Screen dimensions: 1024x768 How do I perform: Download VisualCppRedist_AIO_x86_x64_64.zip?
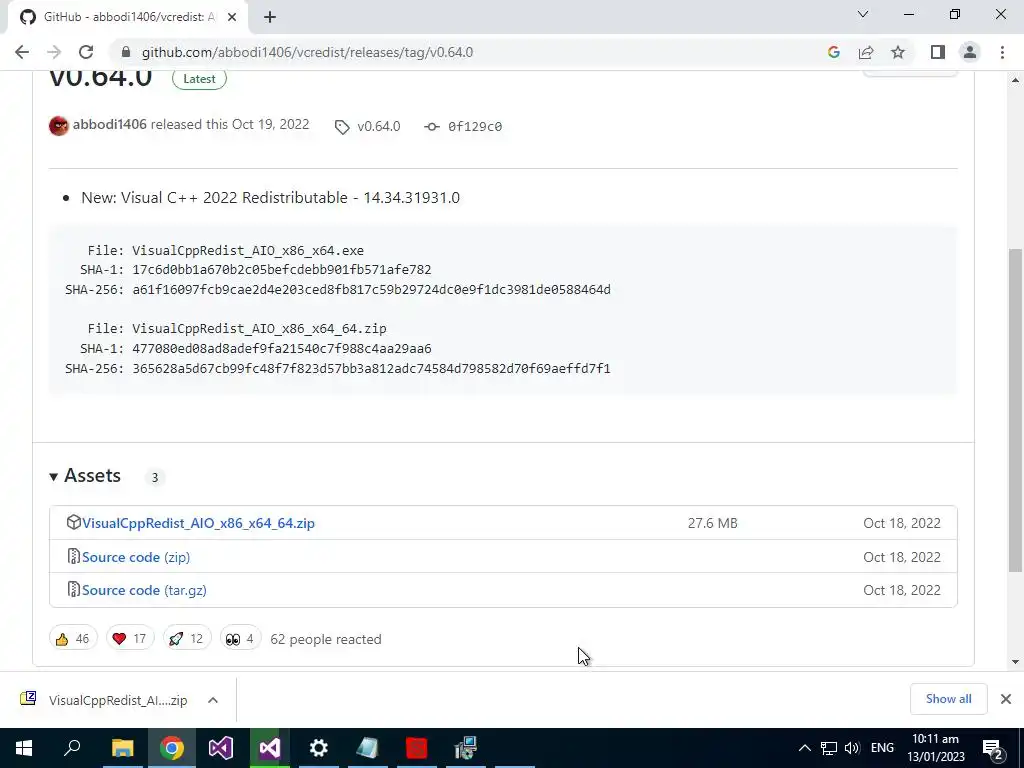199,523
